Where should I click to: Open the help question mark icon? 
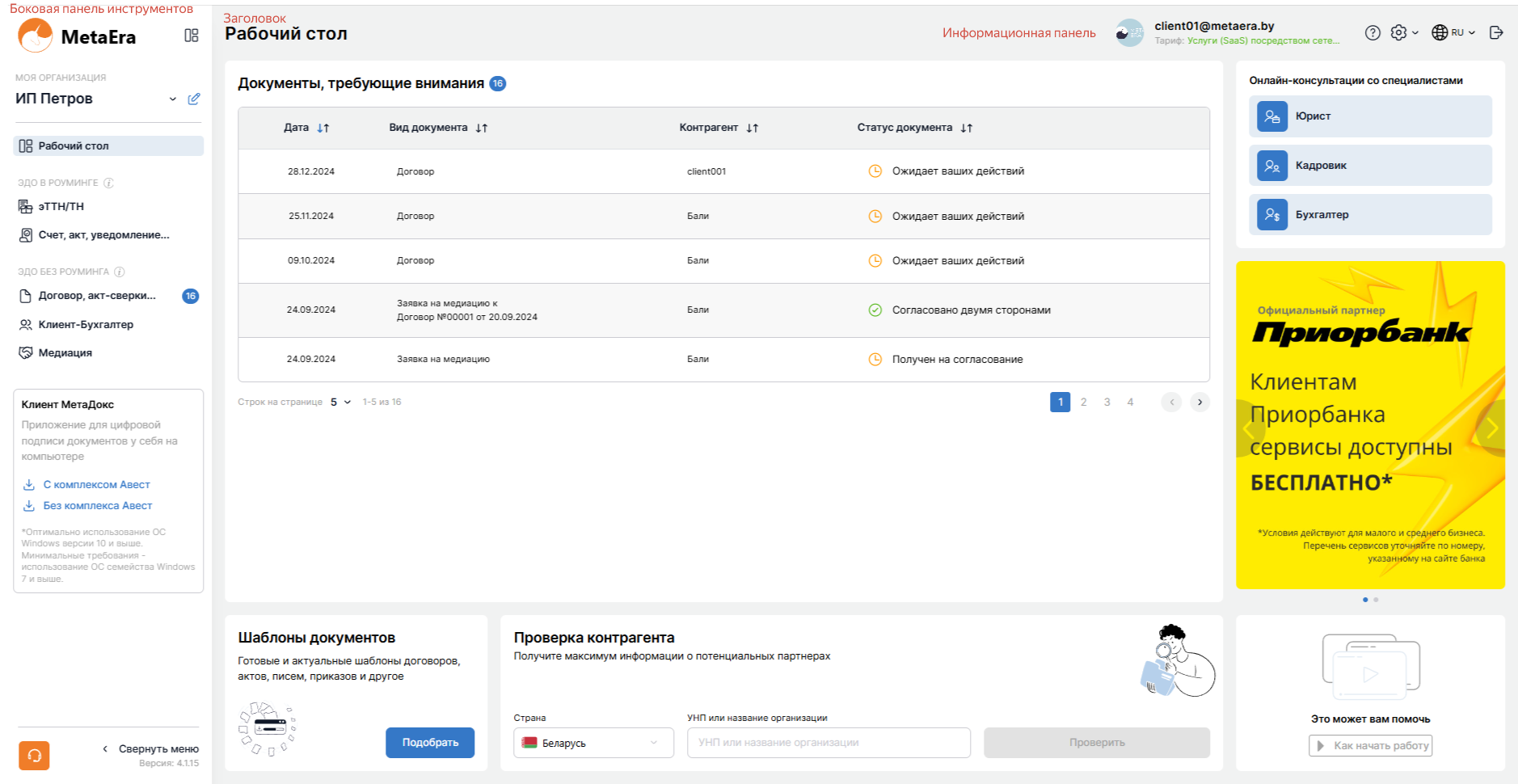tap(1372, 32)
